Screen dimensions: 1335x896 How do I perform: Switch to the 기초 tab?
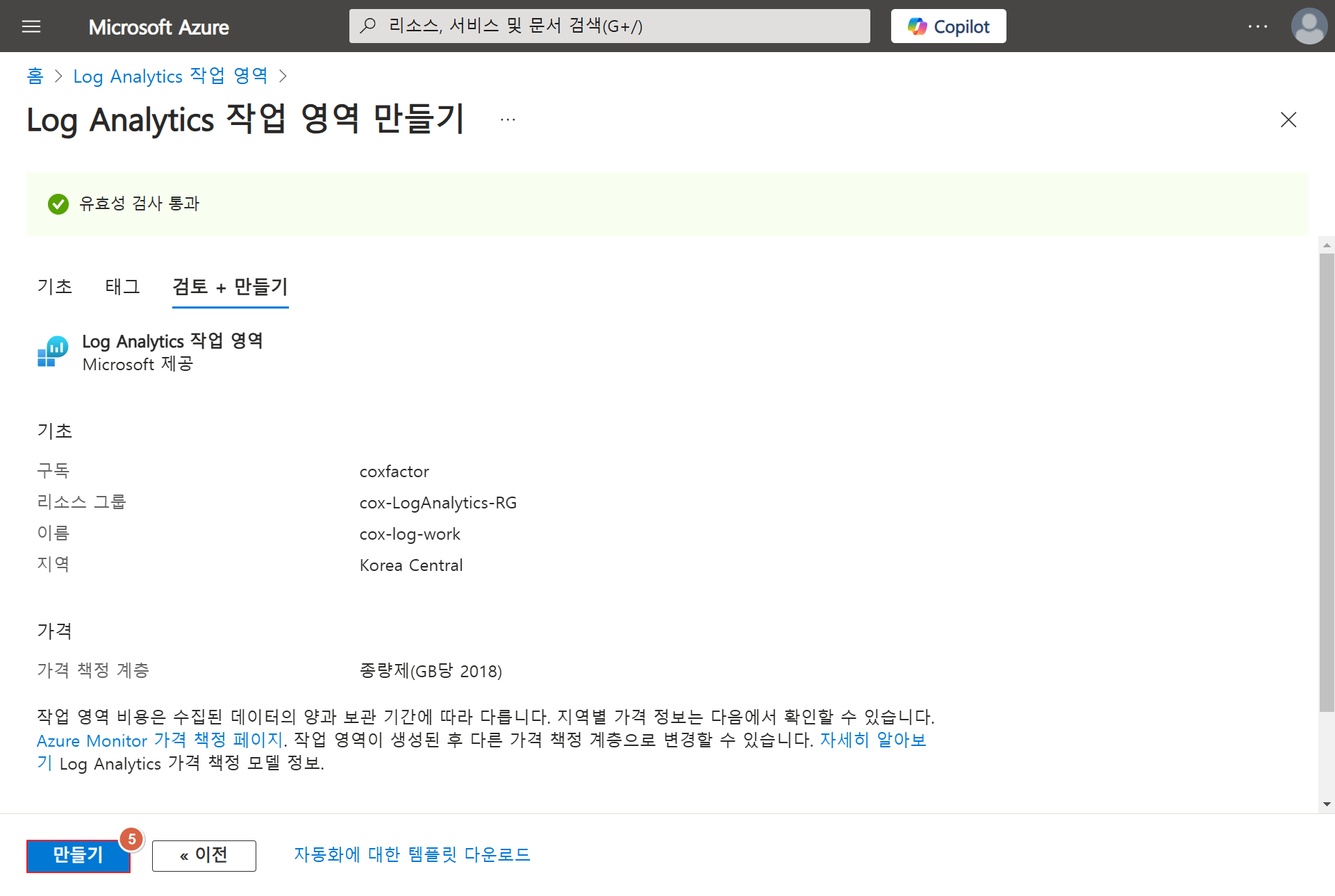54,287
